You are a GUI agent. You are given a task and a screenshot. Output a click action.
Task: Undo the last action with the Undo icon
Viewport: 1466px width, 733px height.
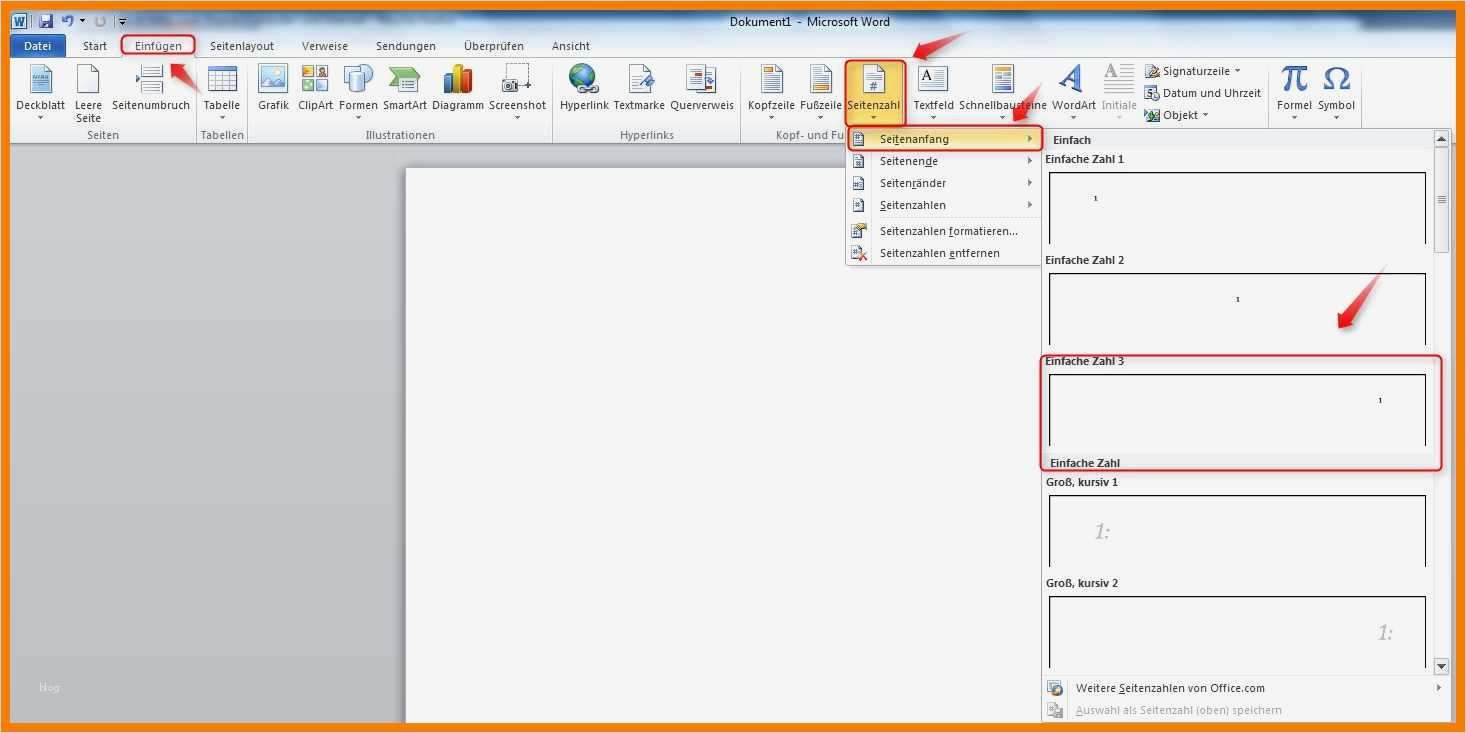coord(67,21)
